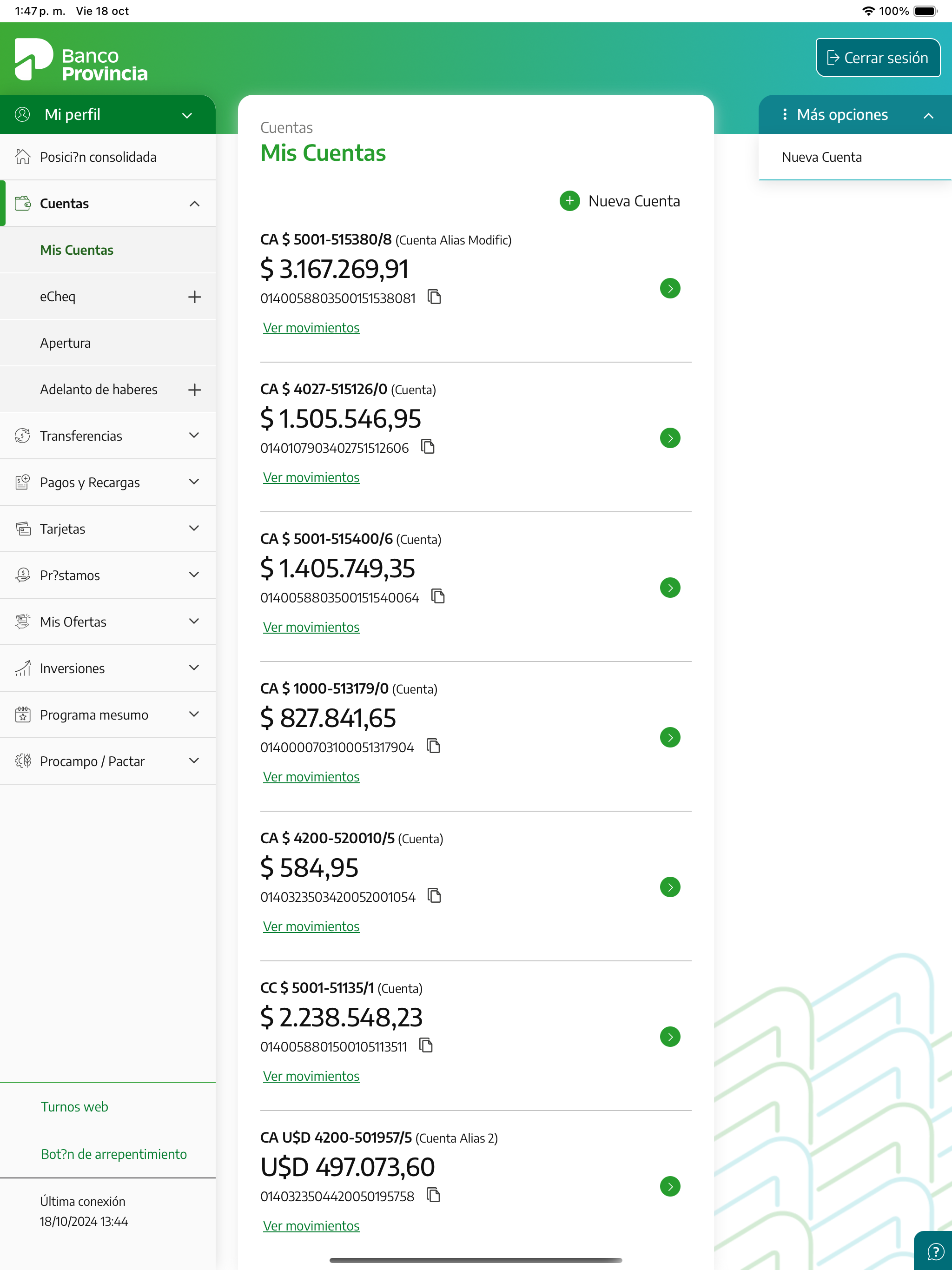
Task: Choose Nueva Cuenta under Más opciones
Action: click(821, 157)
